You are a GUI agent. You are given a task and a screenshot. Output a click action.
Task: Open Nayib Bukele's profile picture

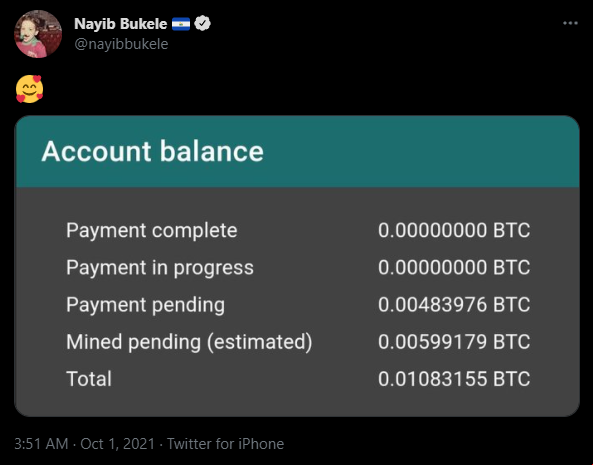tap(38, 34)
